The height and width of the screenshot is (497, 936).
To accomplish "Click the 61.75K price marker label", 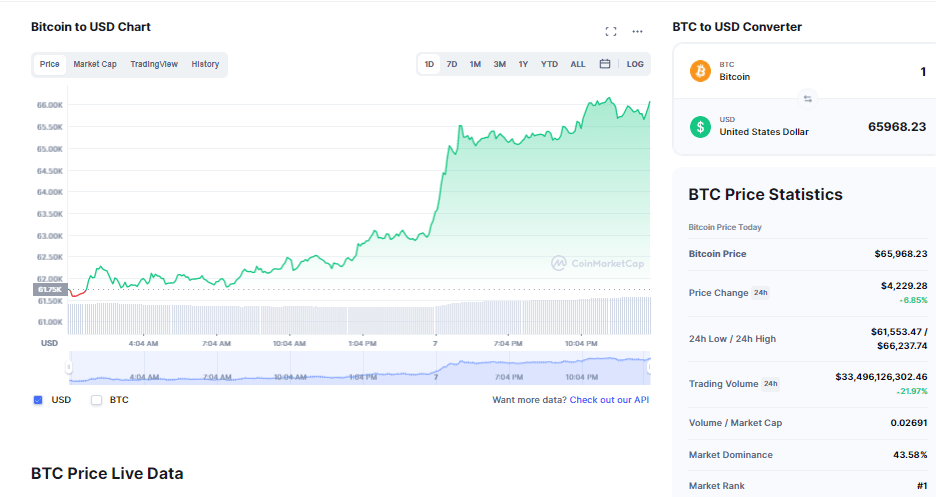I will [x=50, y=289].
